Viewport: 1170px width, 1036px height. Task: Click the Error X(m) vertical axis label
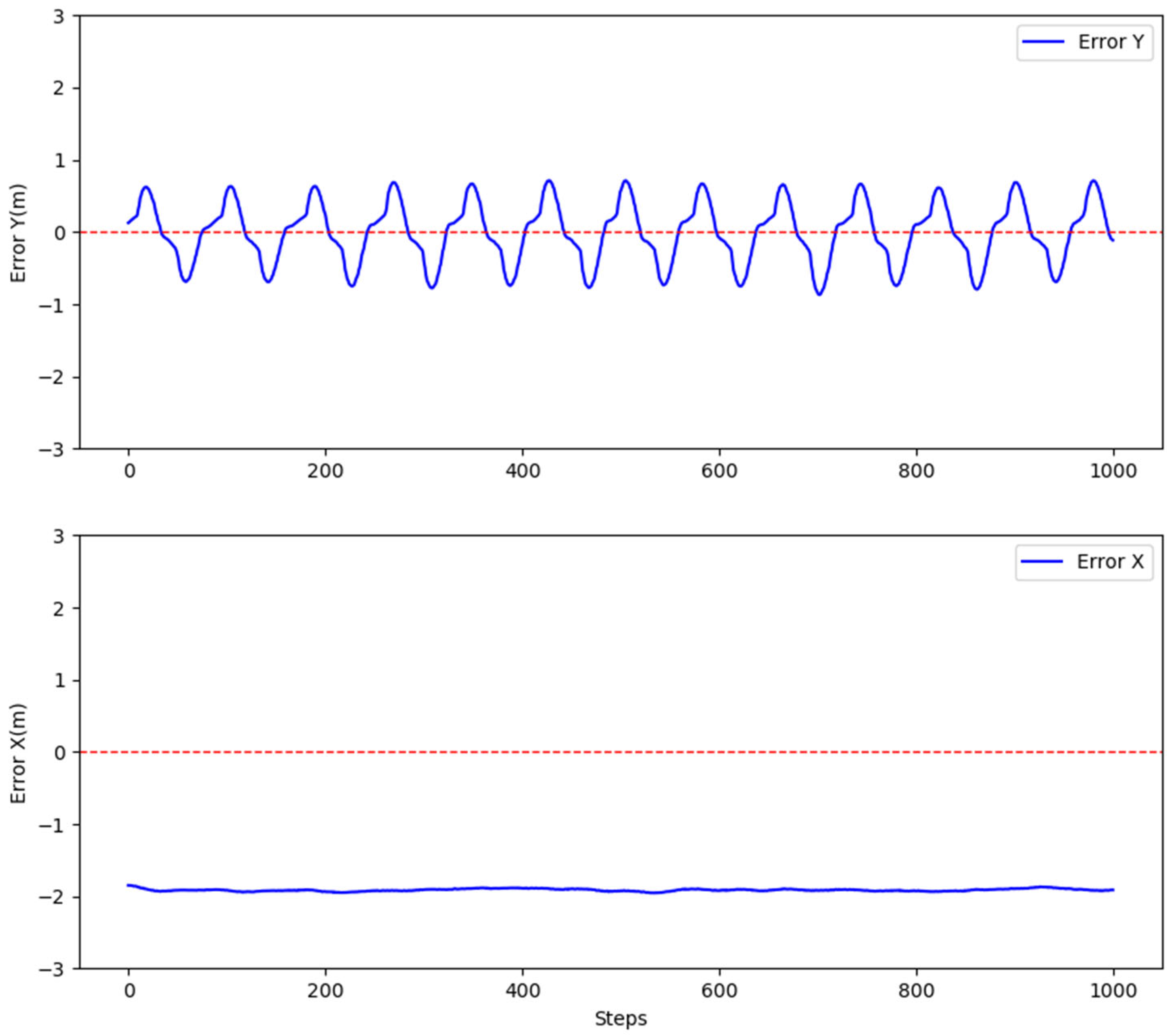point(19,754)
